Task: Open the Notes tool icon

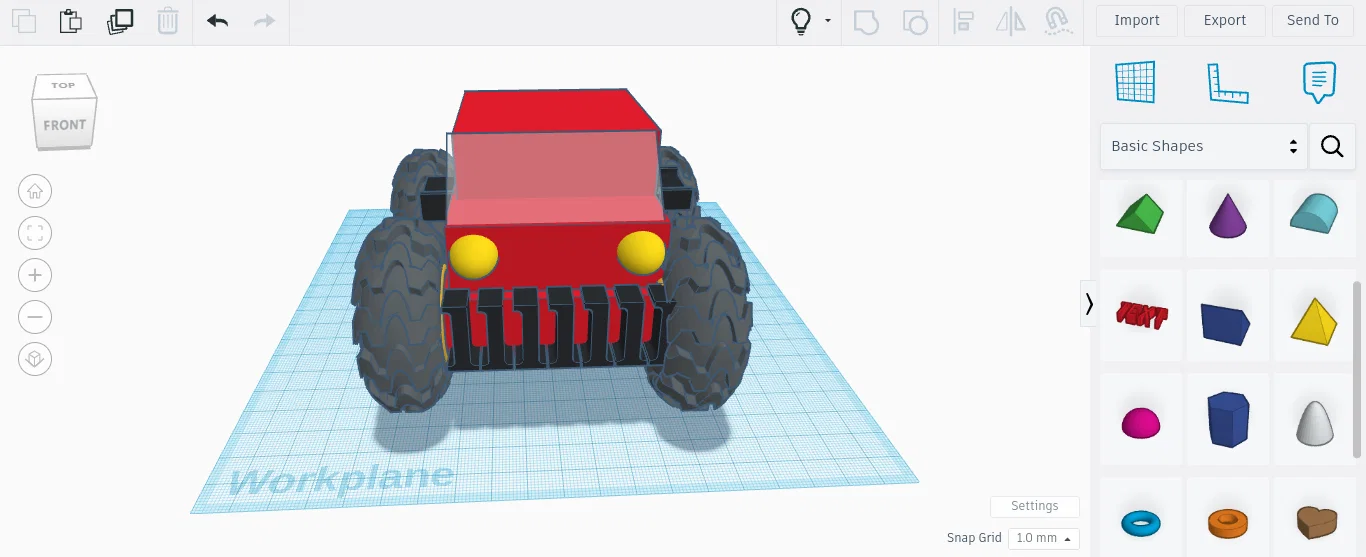Action: 1319,83
